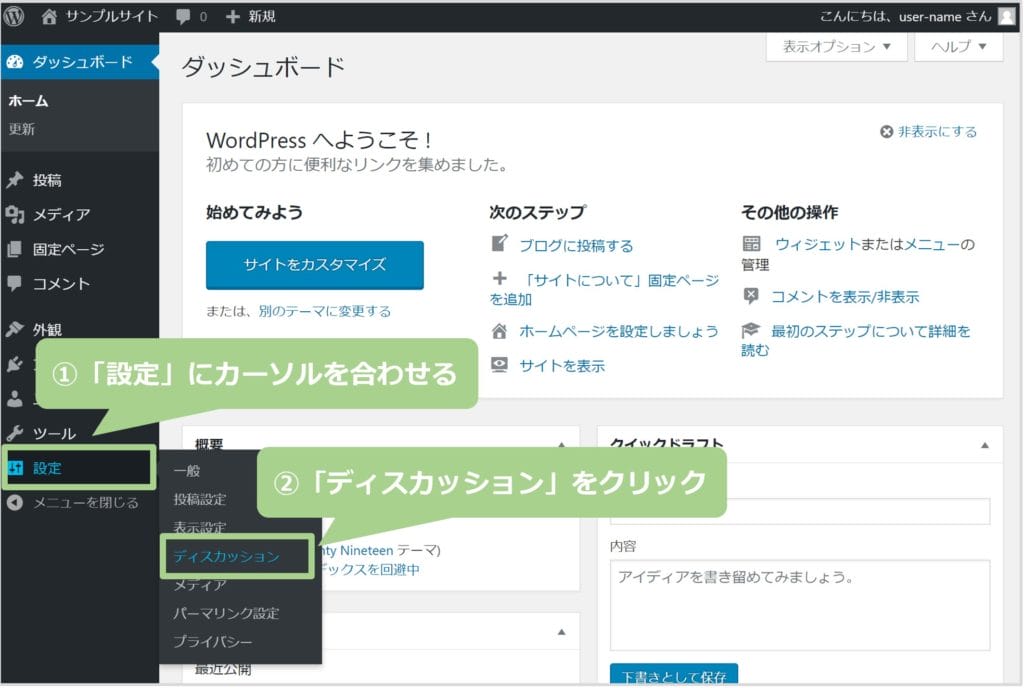Select パーマリンク設定 in the flyout menu
Viewport: 1024px width, 688px height.
226,613
